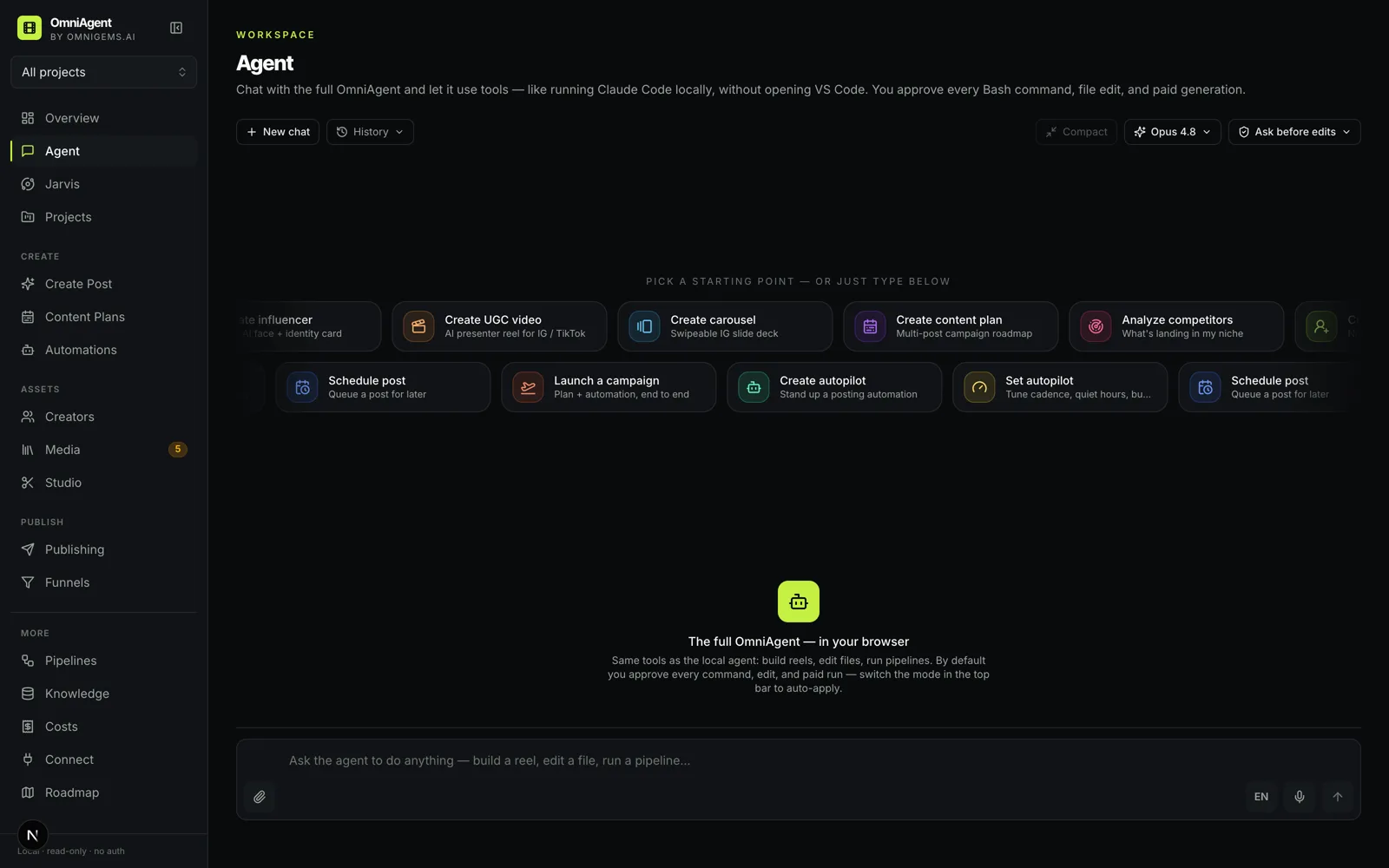
Task: Click the OmniAgent logo icon
Action: click(30, 28)
